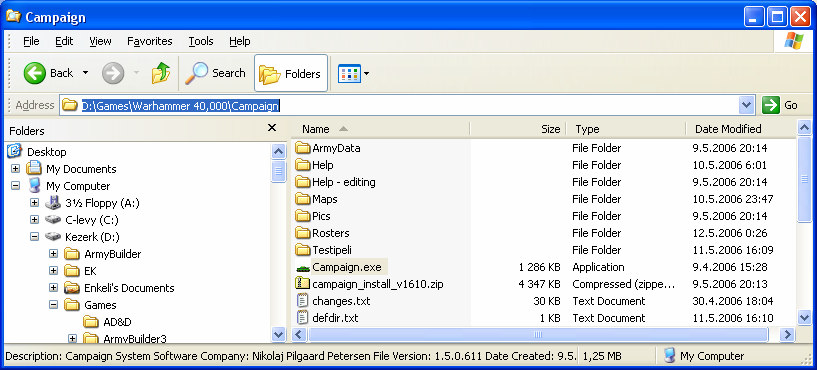
Task: Click the '30.4.2006 18:04' date cell
Action: click(733, 301)
